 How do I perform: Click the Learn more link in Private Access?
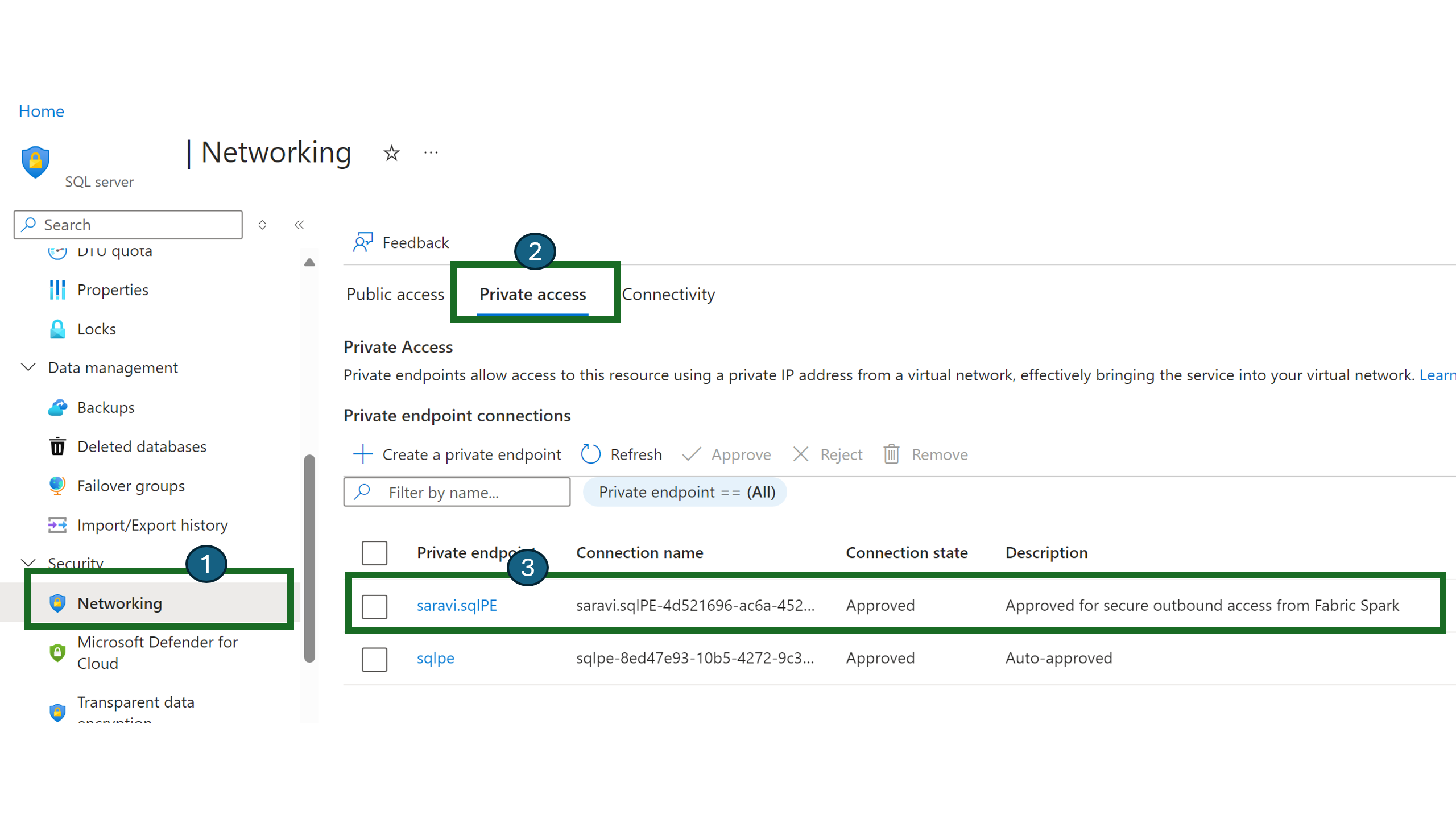click(x=1437, y=375)
